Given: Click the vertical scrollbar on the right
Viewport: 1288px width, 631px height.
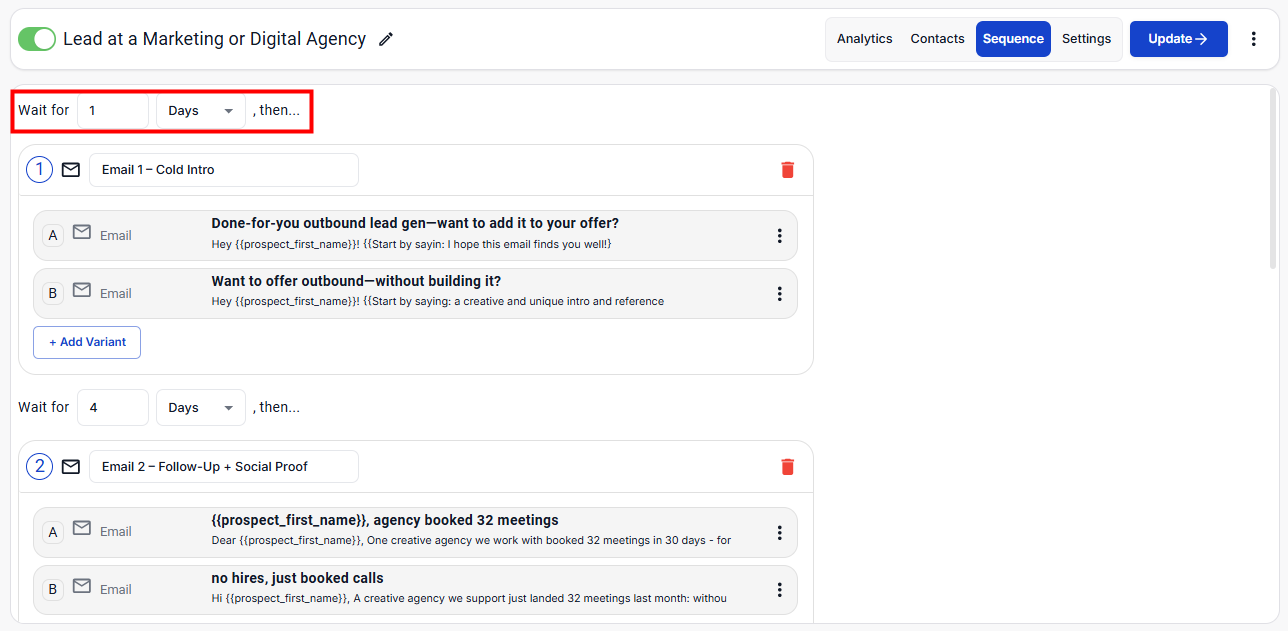Looking at the screenshot, I should [1272, 180].
